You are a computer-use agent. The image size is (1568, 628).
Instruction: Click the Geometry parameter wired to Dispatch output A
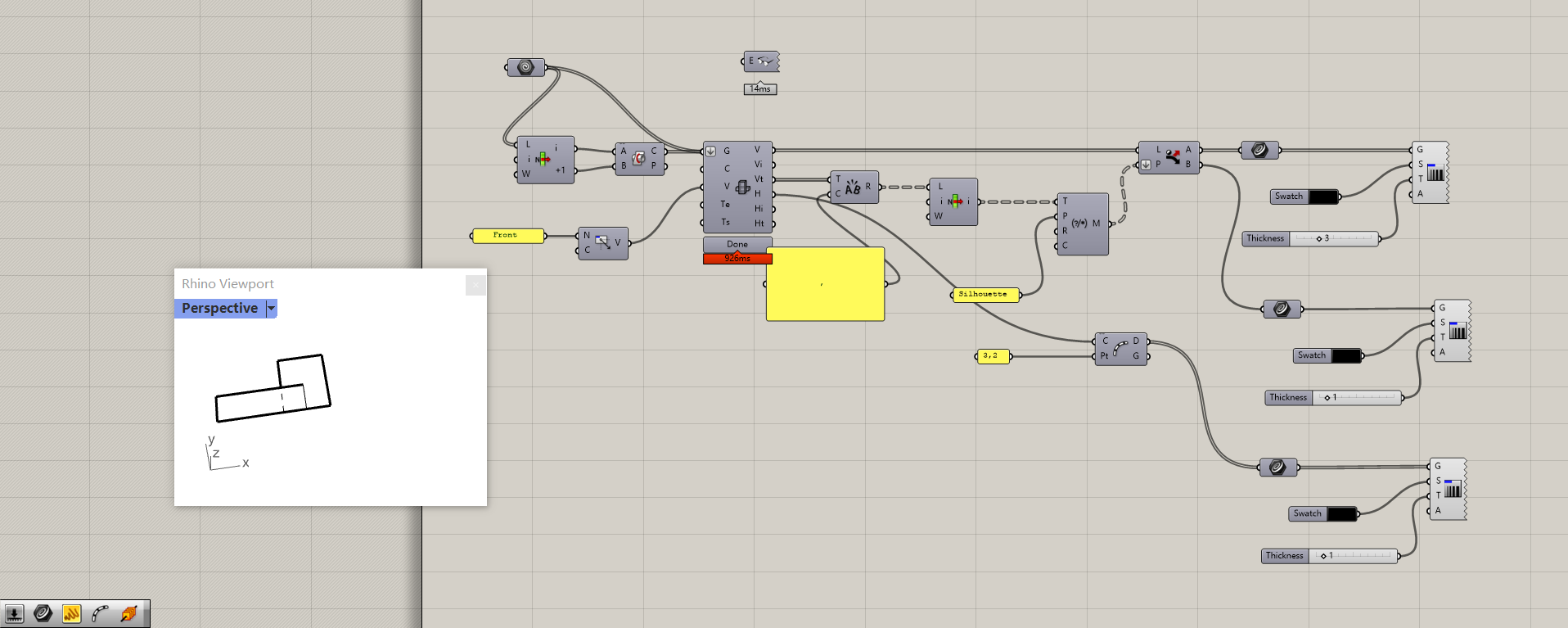1260,150
